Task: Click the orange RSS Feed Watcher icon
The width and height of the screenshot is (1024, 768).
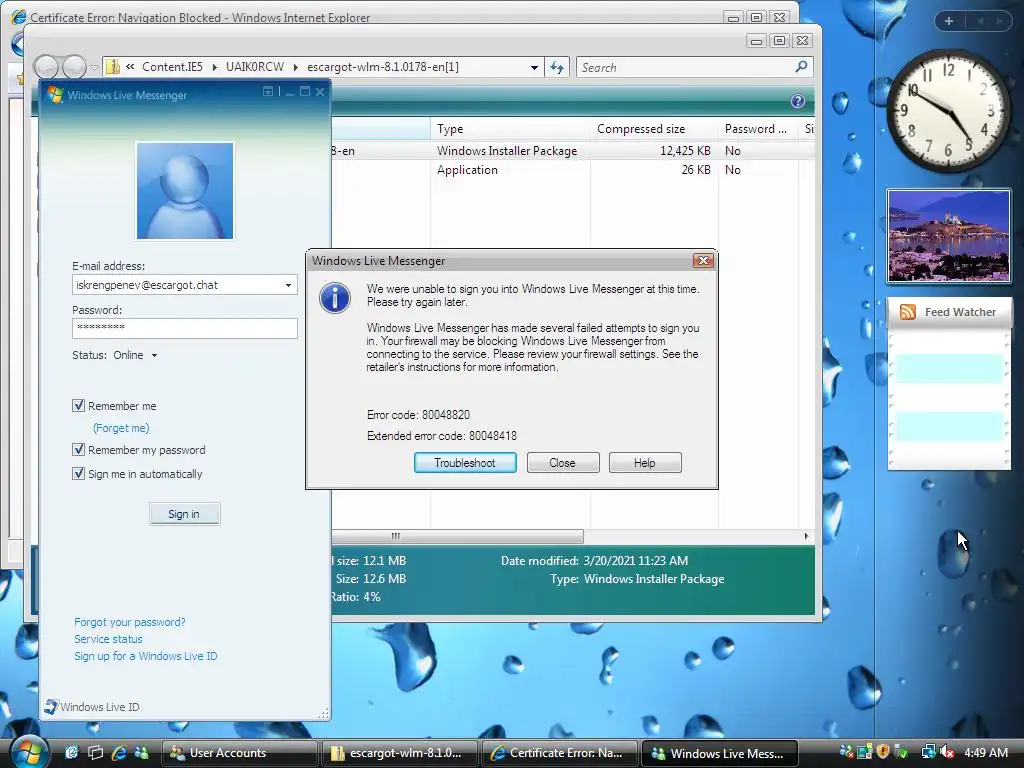Action: 908,312
